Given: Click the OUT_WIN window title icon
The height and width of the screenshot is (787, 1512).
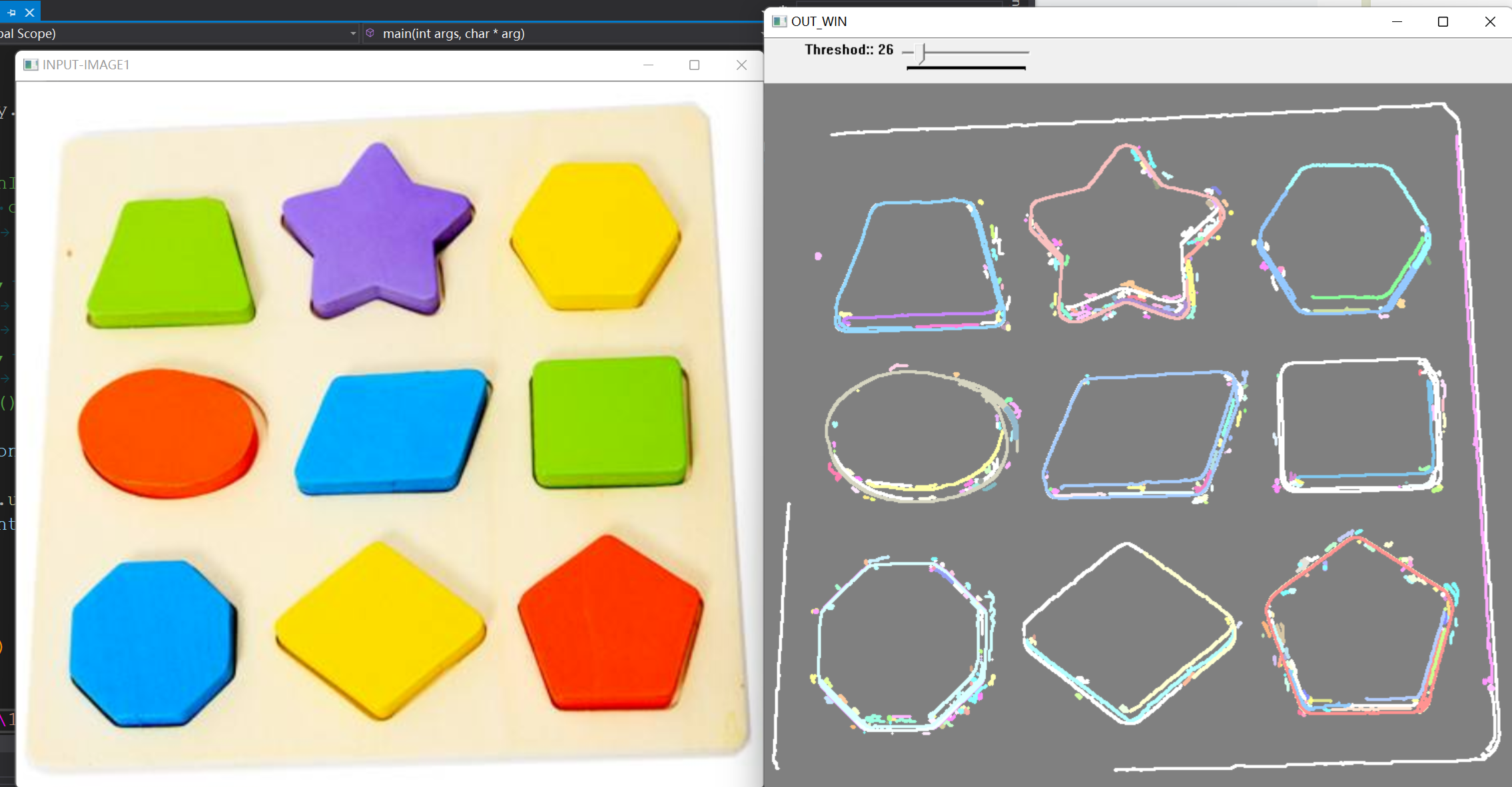Looking at the screenshot, I should click(779, 21).
